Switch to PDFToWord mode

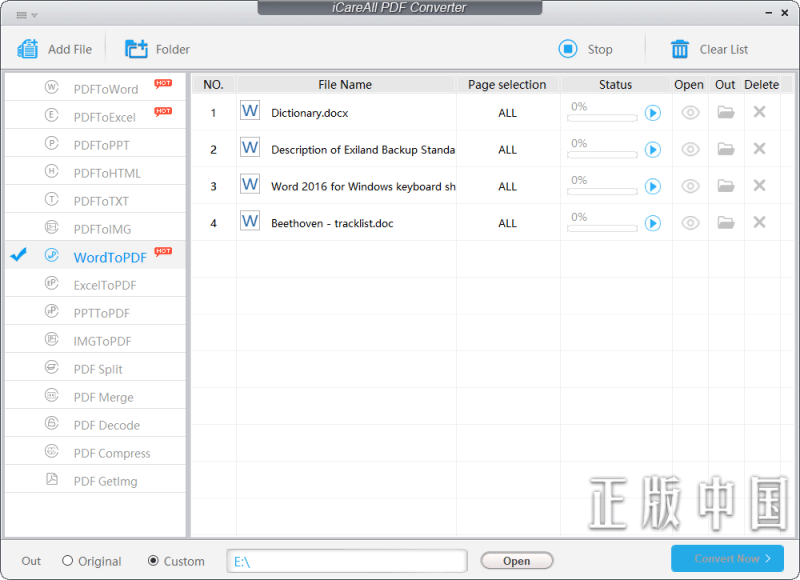pyautogui.click(x=95, y=87)
